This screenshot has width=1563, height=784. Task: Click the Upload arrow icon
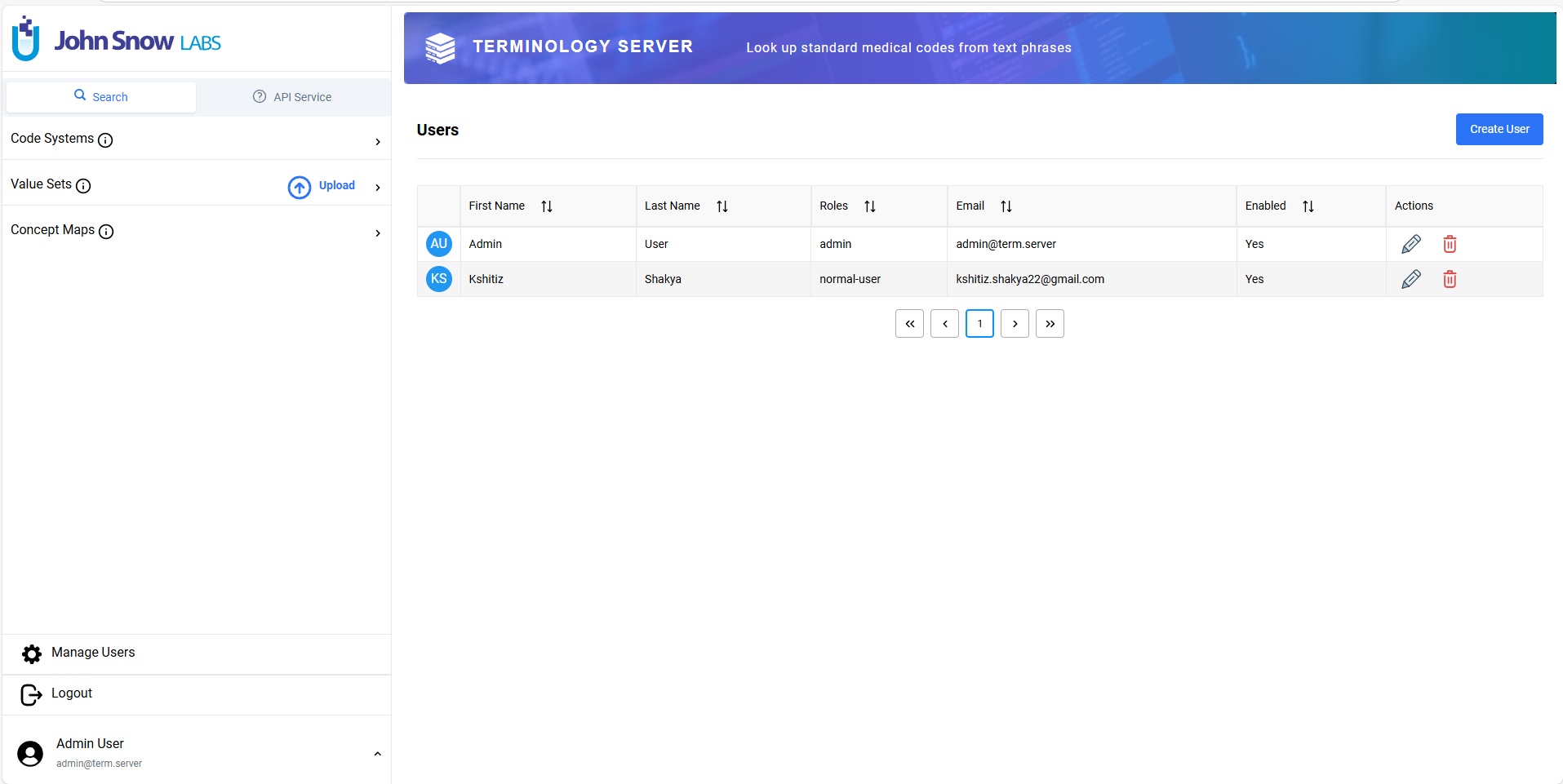[x=300, y=187]
